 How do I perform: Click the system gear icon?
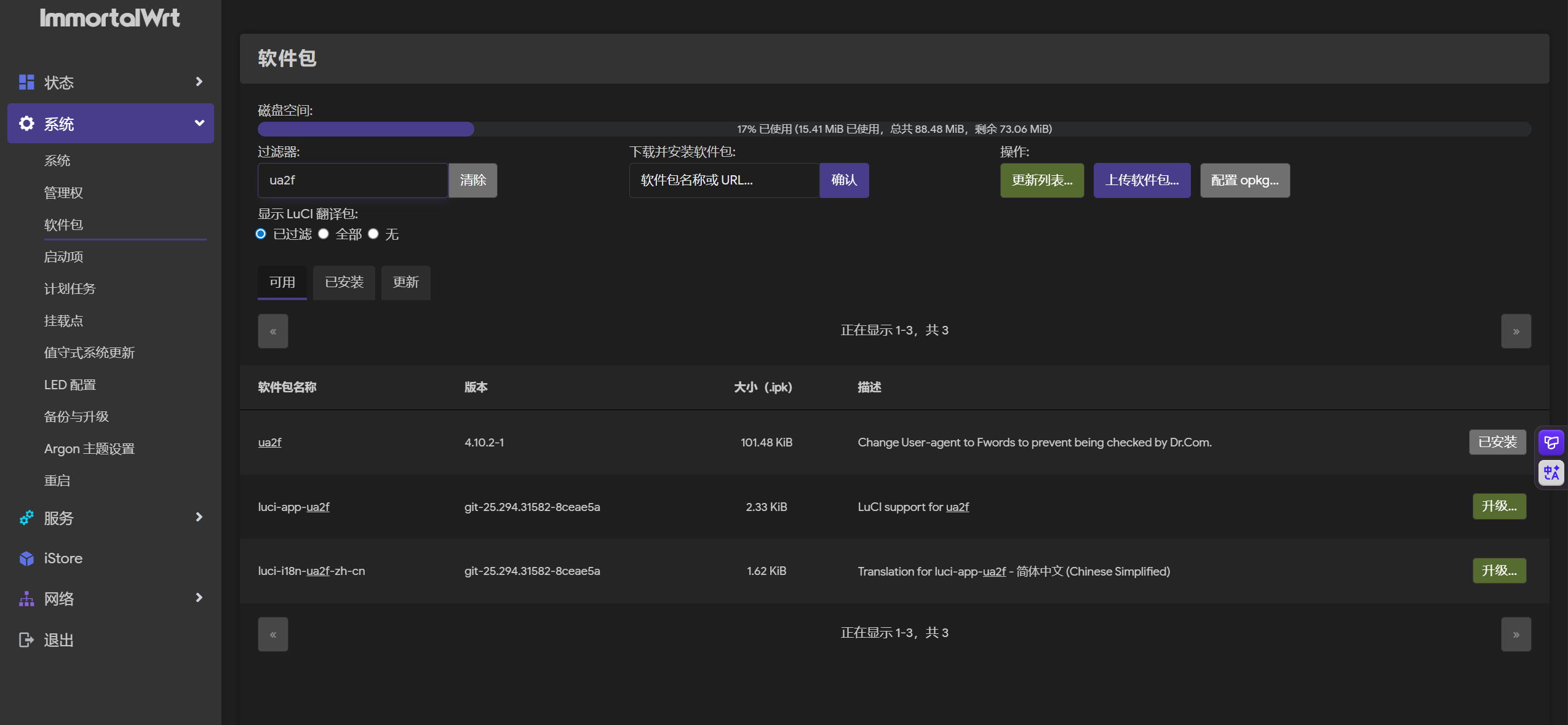(26, 124)
